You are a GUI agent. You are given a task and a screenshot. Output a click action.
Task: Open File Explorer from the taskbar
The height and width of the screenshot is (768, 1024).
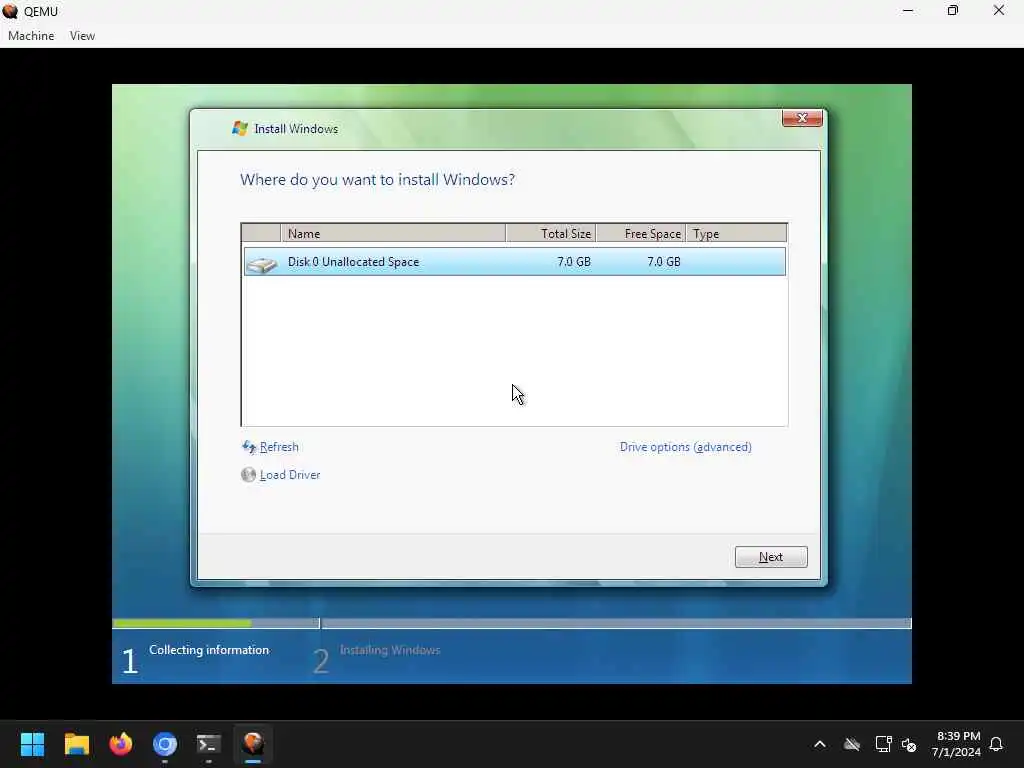pos(76,744)
